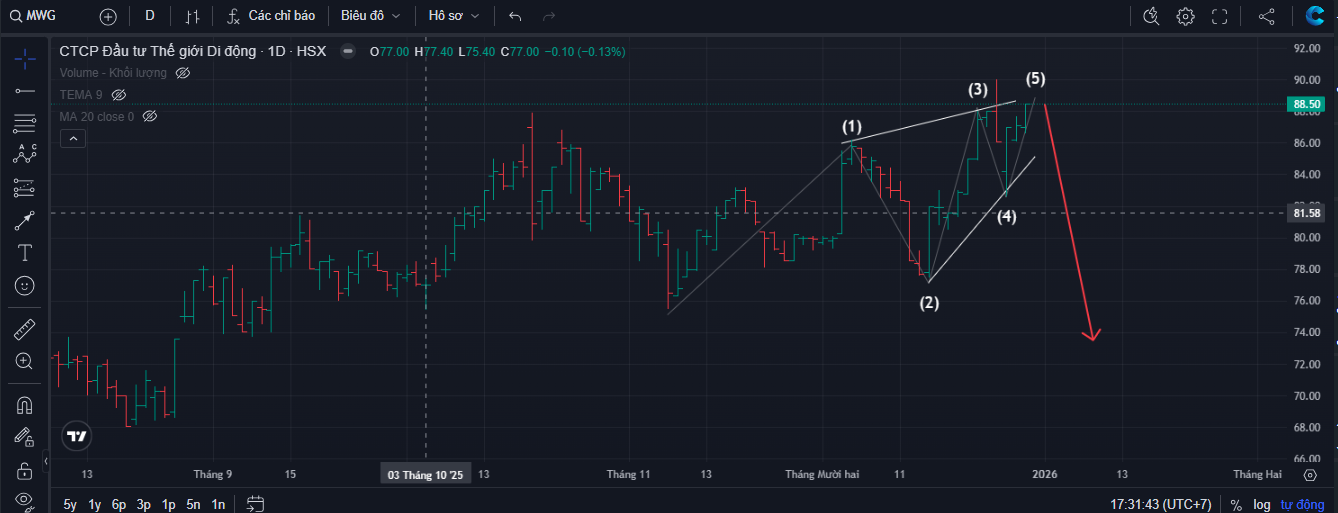
Task: Unhide the MA 20 close indicator
Action: (150, 117)
